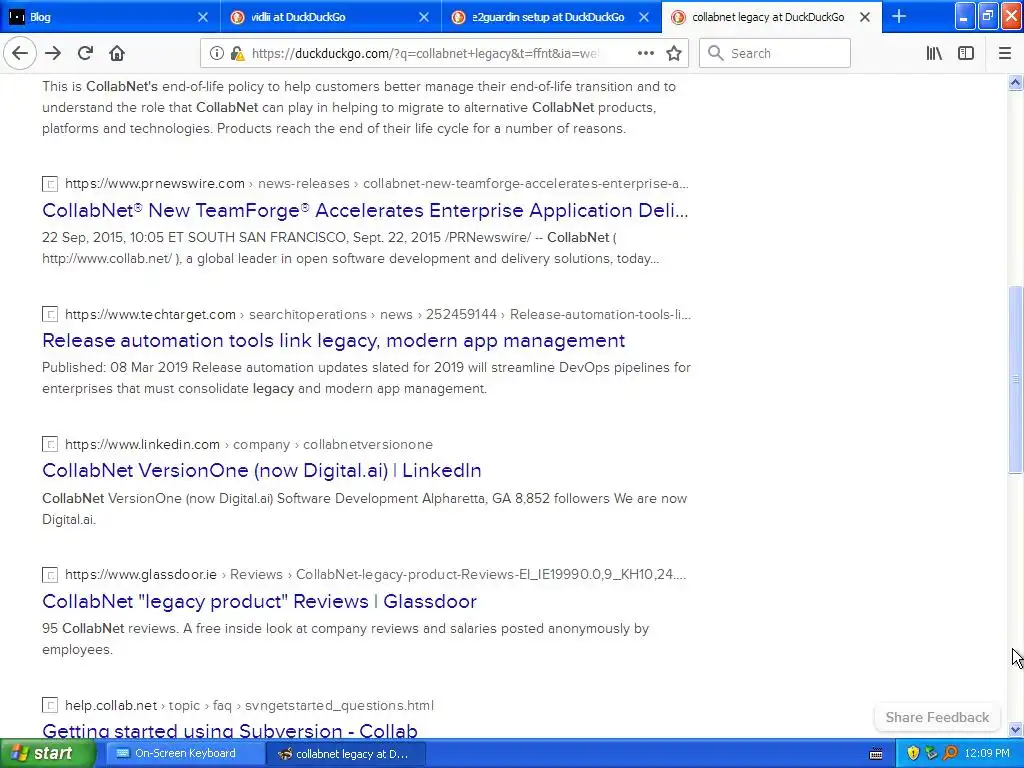Viewport: 1024px width, 768px height.
Task: Show site information icon in address bar
Action: [216, 54]
